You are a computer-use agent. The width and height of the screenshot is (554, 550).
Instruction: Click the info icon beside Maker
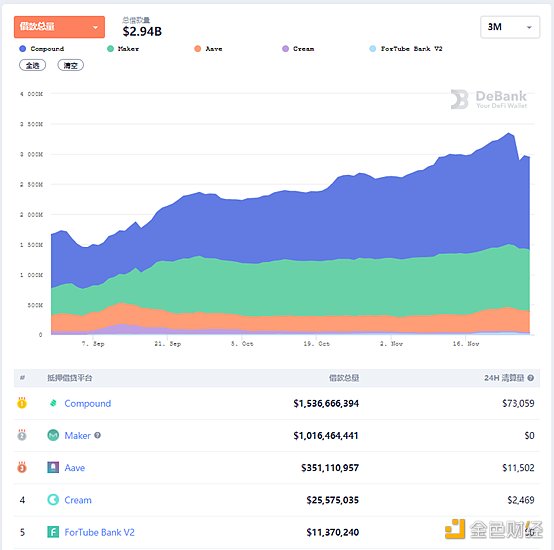98,435
